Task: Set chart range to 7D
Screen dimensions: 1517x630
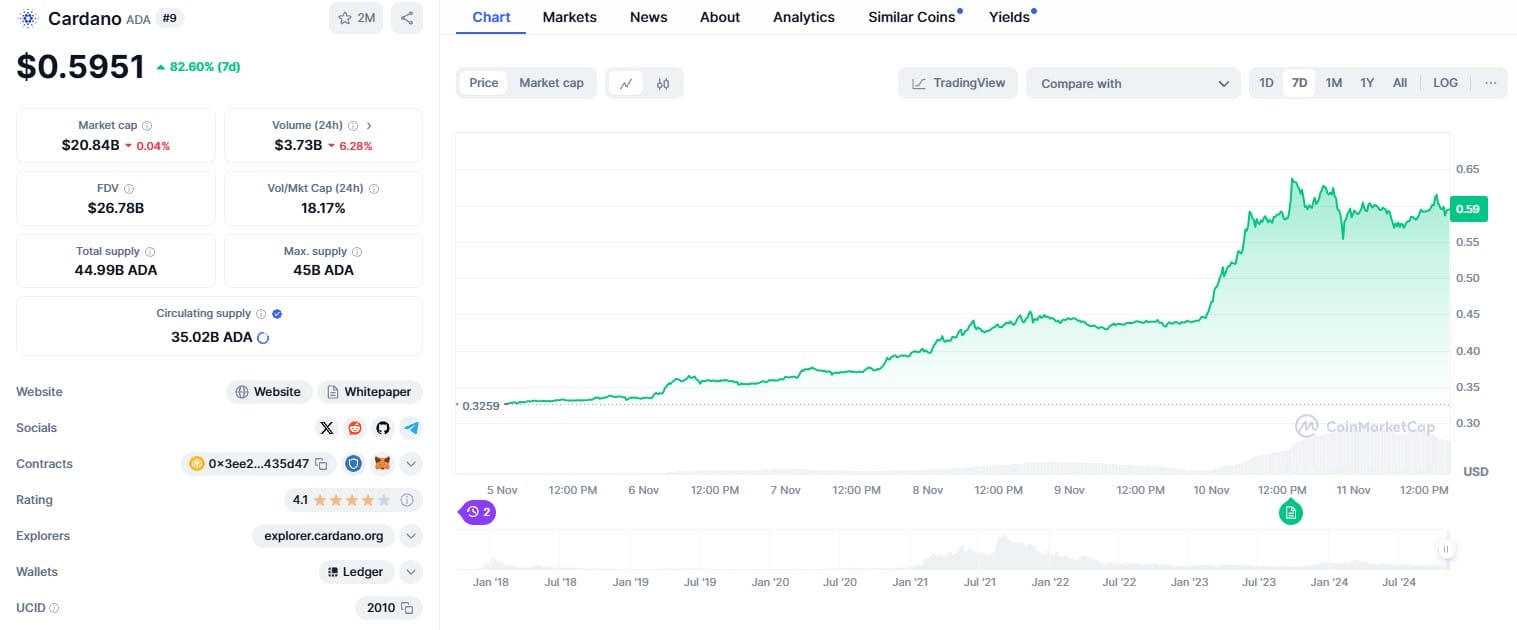Action: pyautogui.click(x=1299, y=83)
